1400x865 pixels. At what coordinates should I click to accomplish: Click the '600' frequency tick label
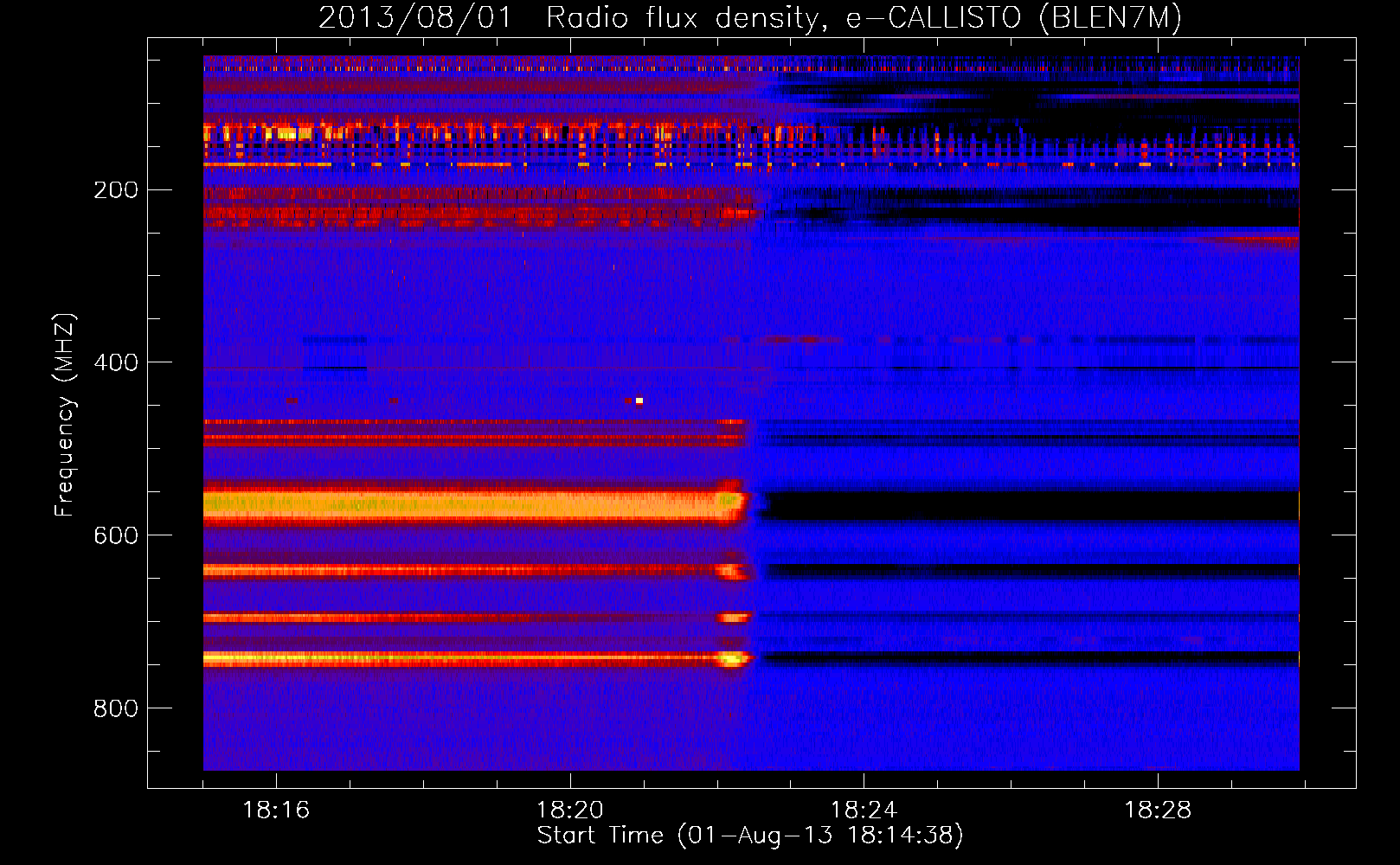(115, 535)
